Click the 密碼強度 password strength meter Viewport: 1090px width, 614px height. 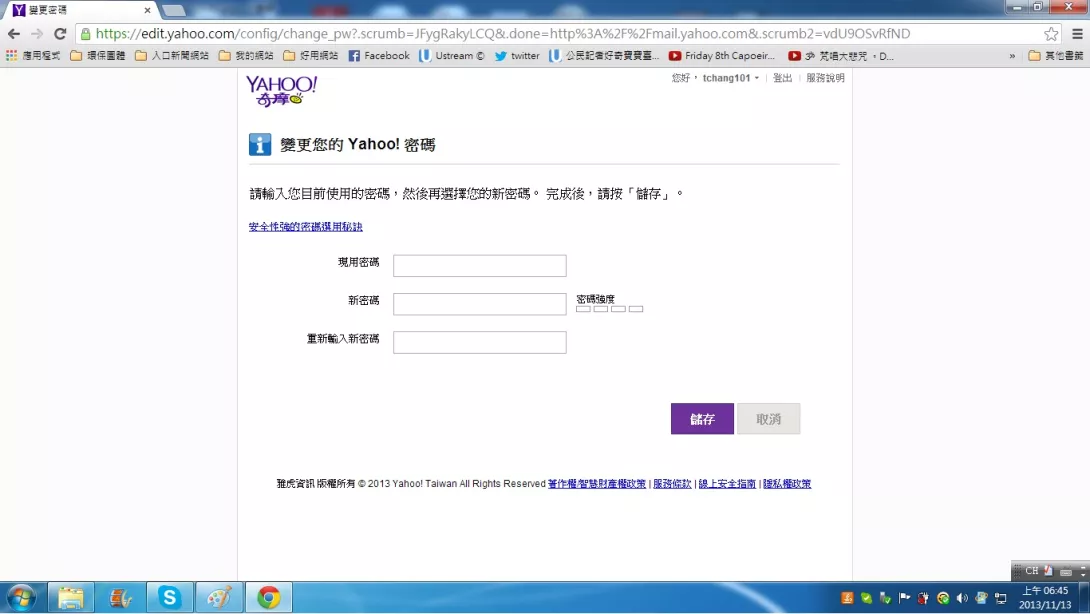point(610,309)
